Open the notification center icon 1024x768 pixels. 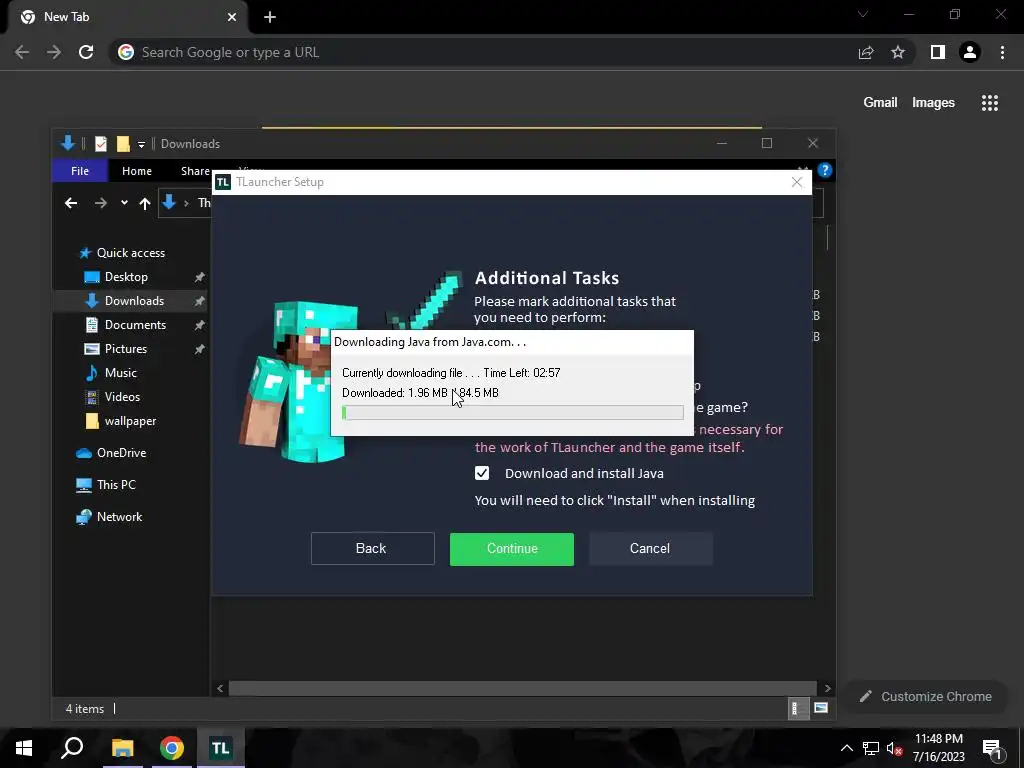[992, 748]
